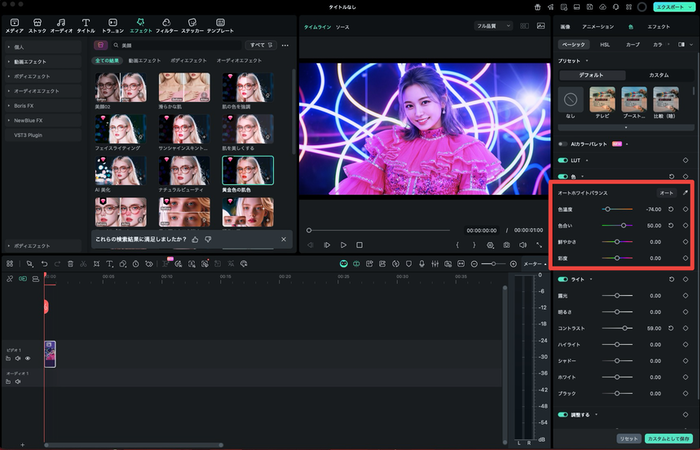The height and width of the screenshot is (450, 700).
Task: Click the microphone voiceover icon
Action: tap(421, 264)
